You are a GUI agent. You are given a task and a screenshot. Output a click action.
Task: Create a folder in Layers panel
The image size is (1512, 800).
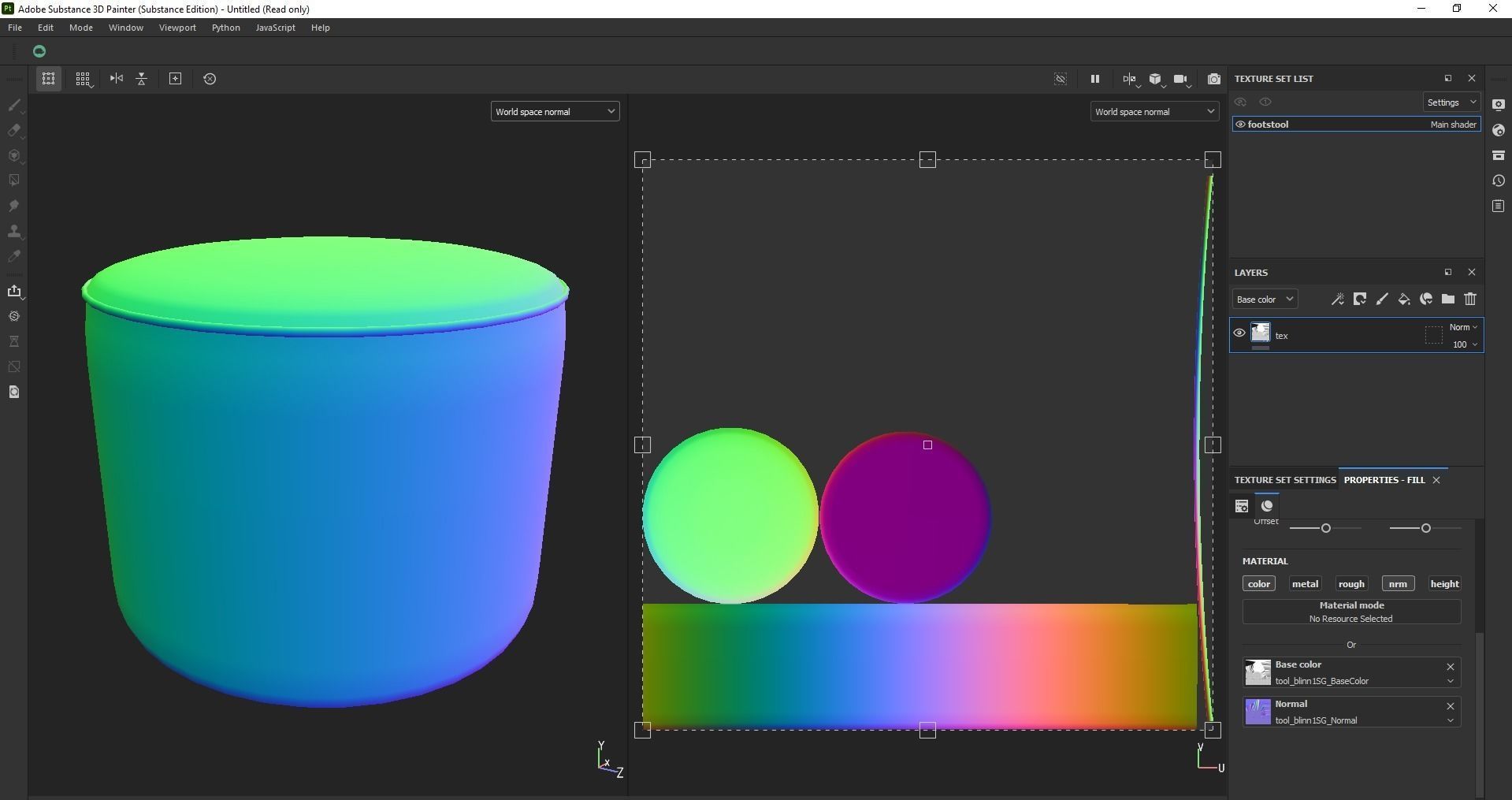[1448, 300]
